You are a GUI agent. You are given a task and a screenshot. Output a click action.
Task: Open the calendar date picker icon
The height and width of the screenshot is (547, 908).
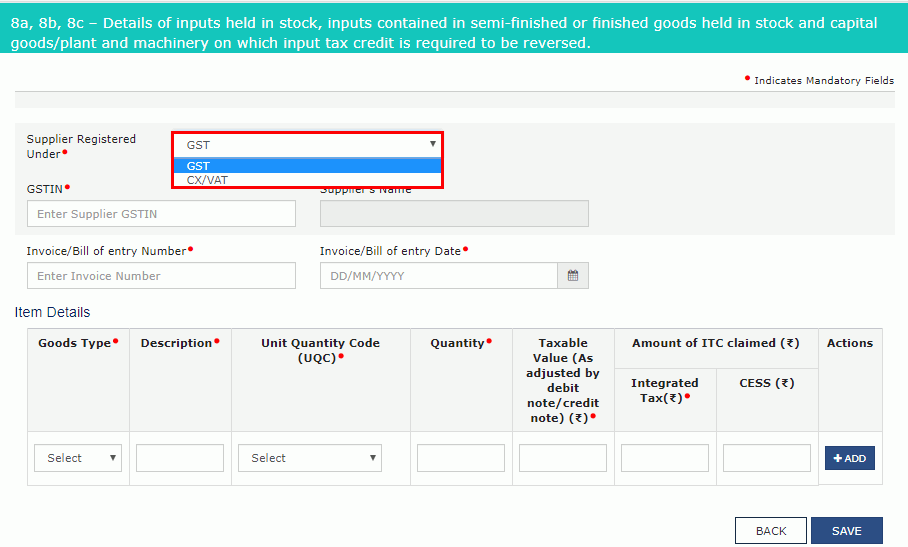pyautogui.click(x=573, y=276)
